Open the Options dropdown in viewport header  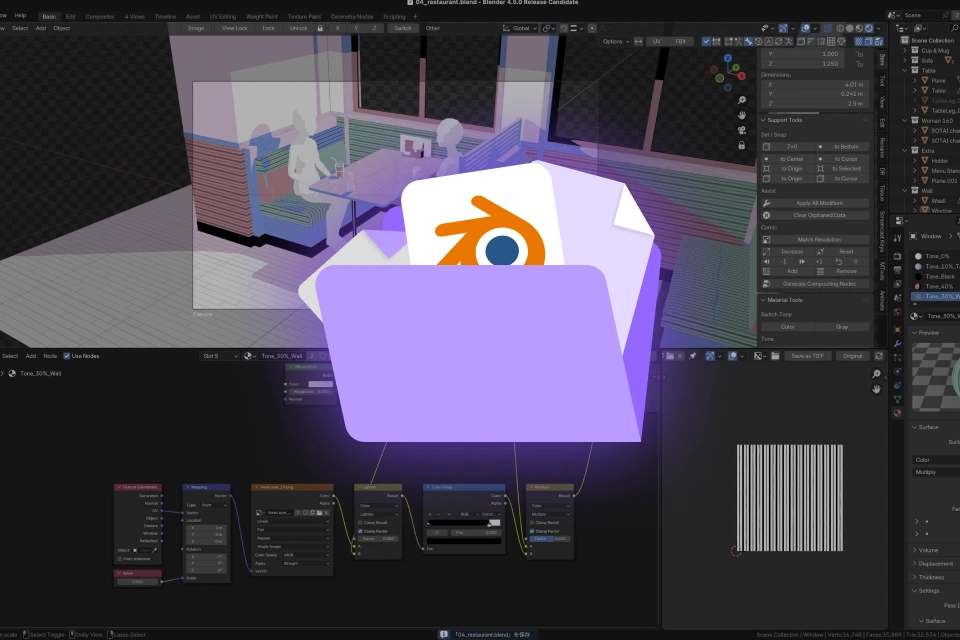tap(615, 42)
